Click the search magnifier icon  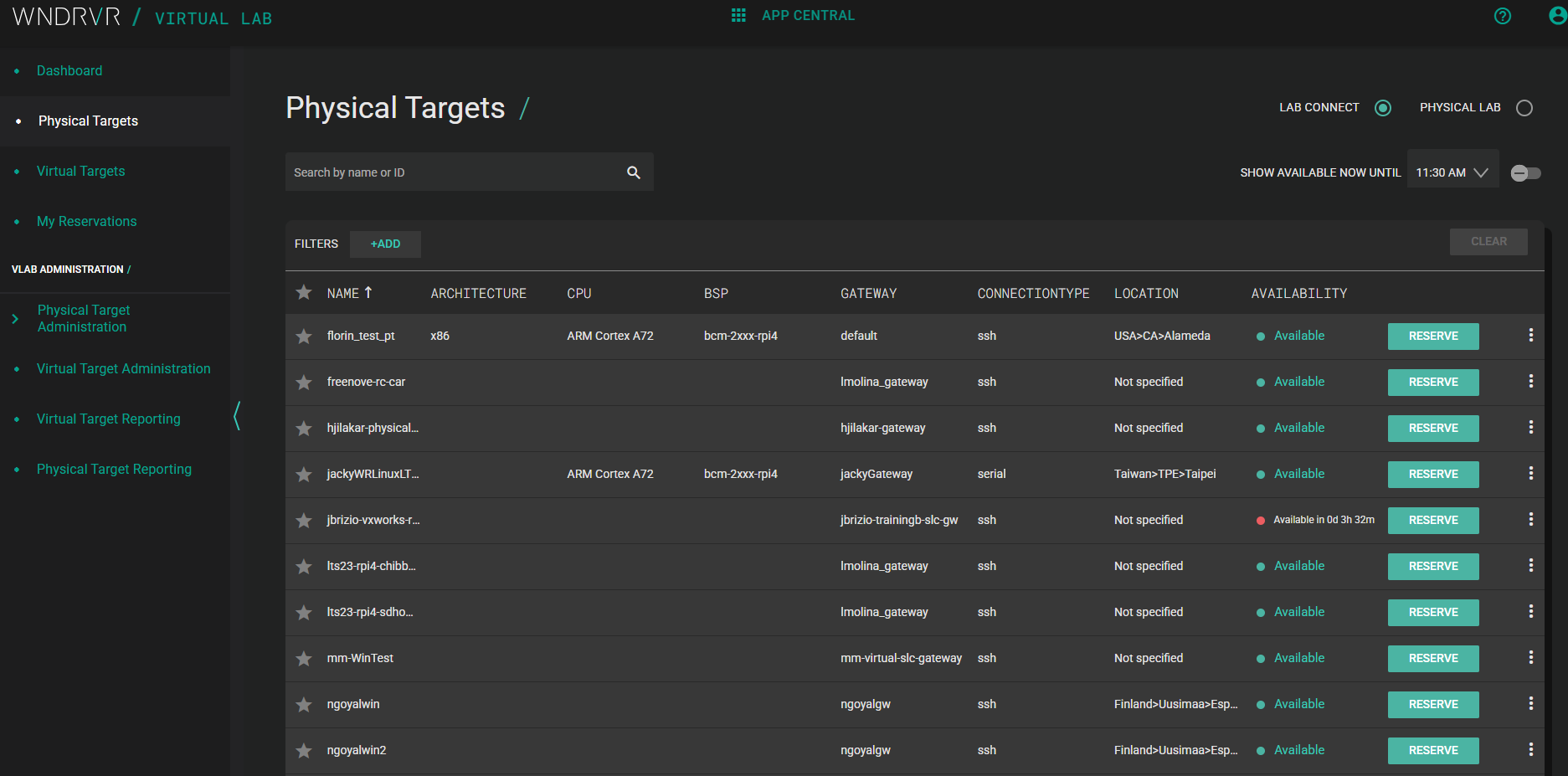click(634, 172)
